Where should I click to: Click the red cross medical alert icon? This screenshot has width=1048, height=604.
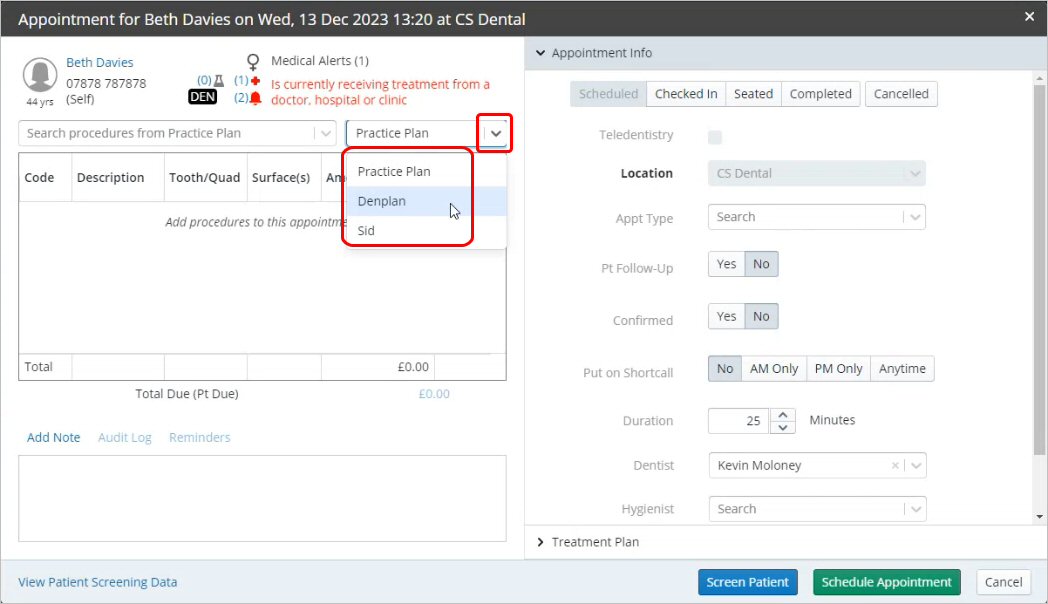(256, 81)
